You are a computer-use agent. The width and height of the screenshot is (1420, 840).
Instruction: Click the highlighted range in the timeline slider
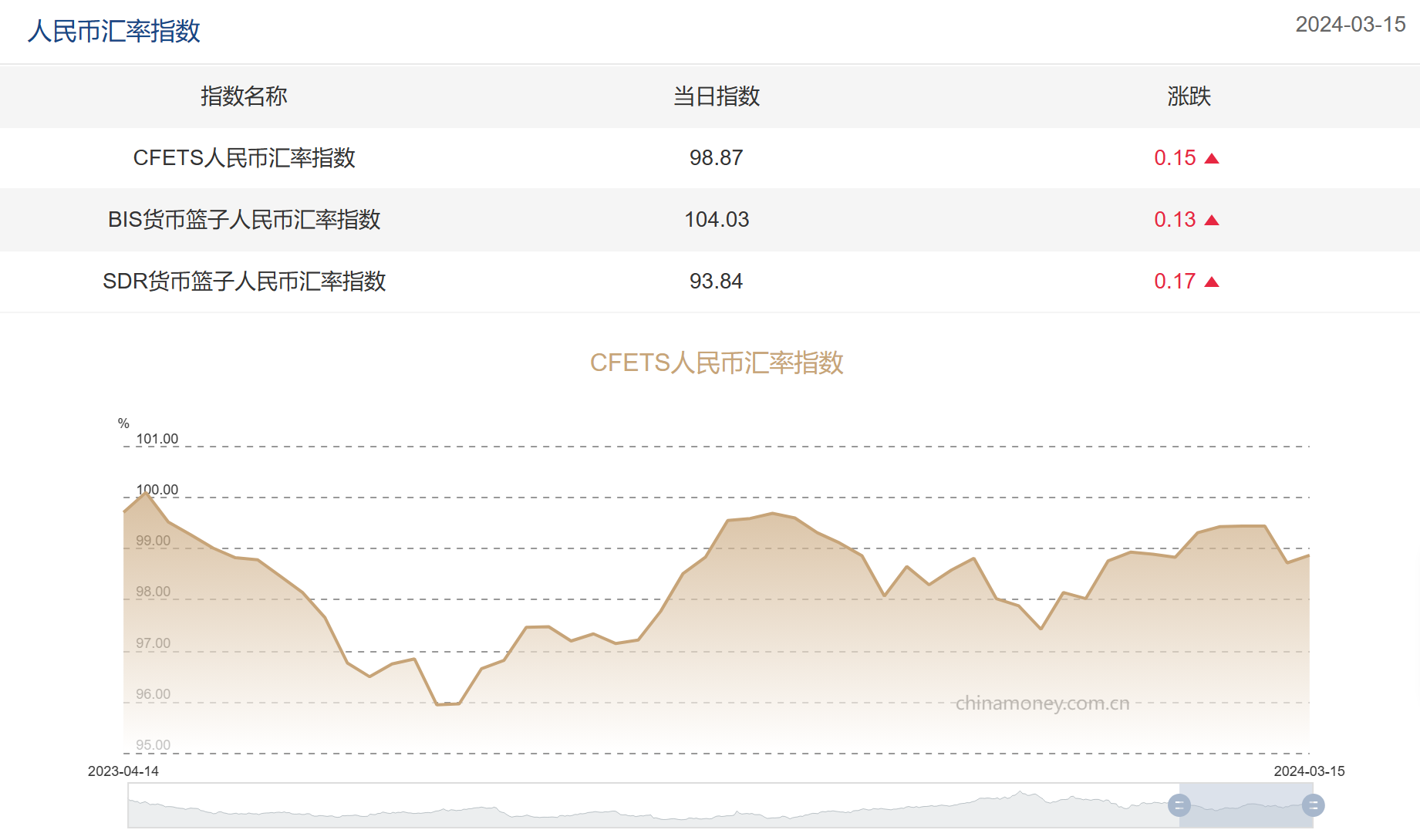(x=1246, y=805)
